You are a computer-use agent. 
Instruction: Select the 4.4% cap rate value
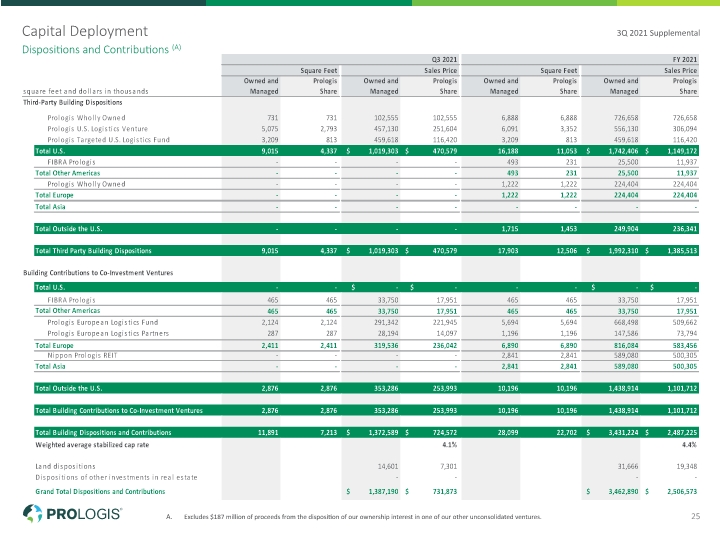click(689, 445)
